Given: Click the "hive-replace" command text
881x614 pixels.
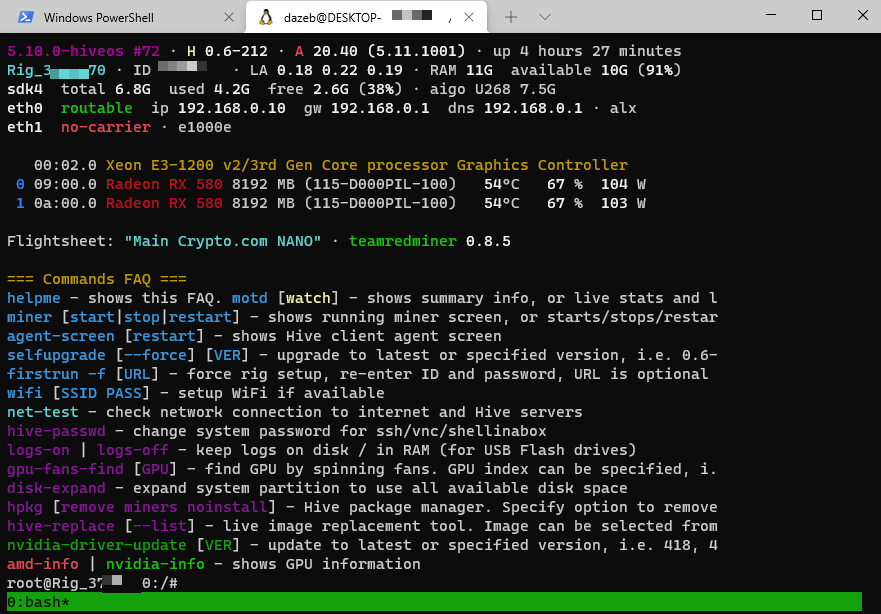Looking at the screenshot, I should [61, 526].
